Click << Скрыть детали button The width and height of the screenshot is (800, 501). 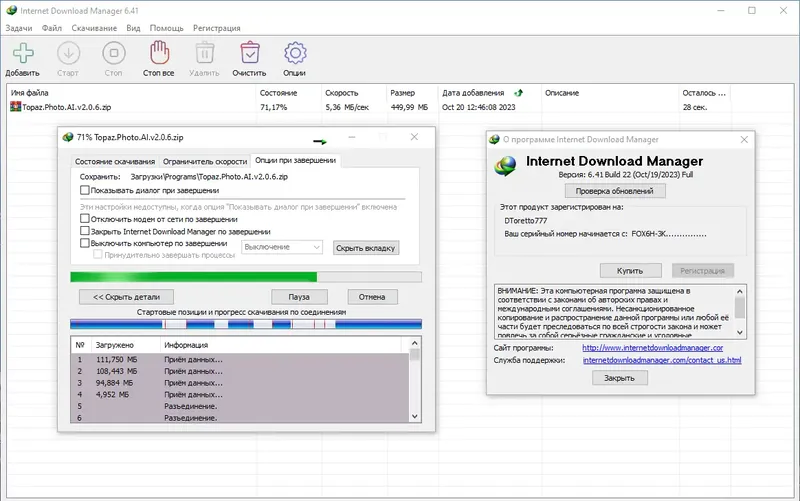[126, 297]
